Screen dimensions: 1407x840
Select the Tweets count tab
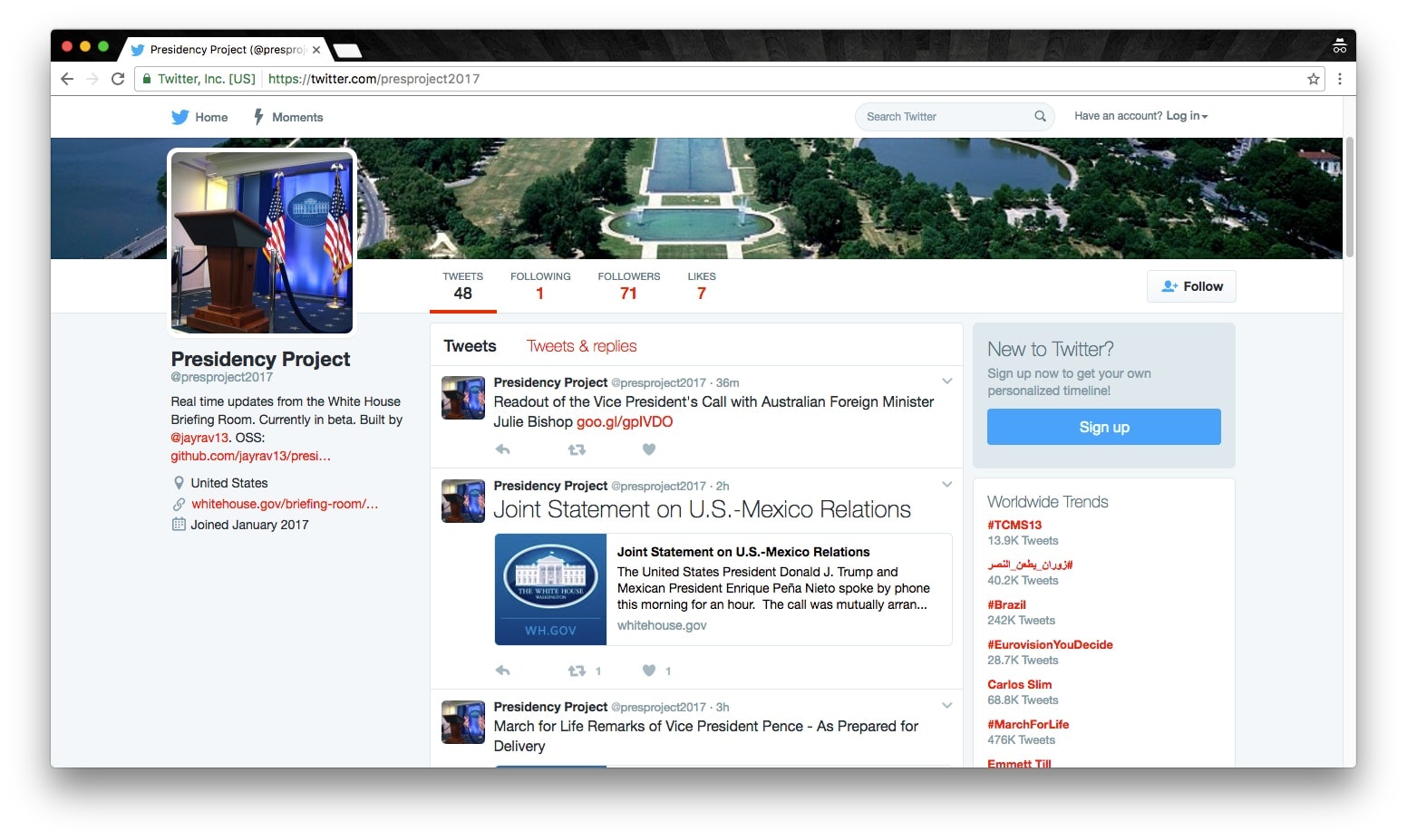[x=463, y=286]
